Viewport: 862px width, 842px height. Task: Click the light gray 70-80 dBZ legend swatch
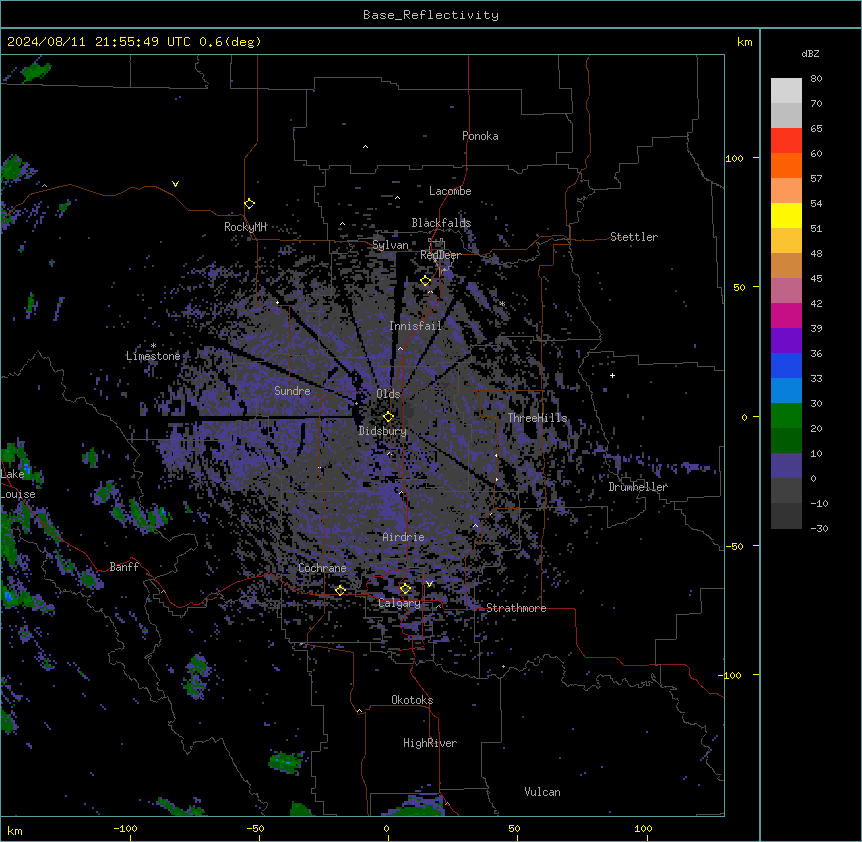[786, 91]
